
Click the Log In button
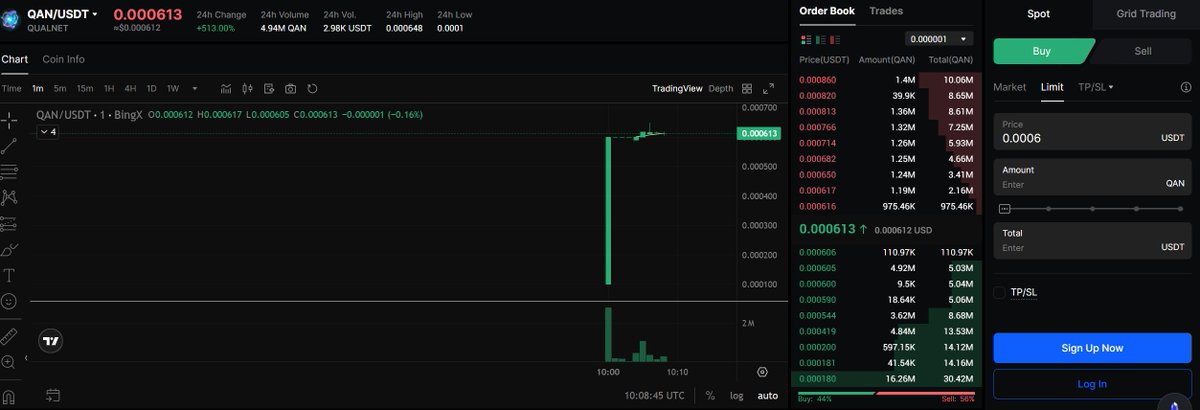(x=1092, y=384)
